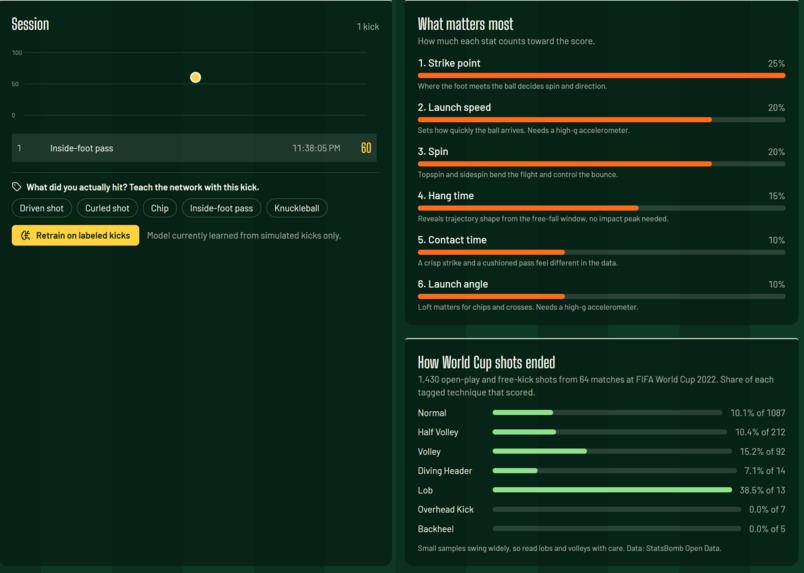Click the Half Volley shots bar
The image size is (804, 573).
(x=610, y=432)
